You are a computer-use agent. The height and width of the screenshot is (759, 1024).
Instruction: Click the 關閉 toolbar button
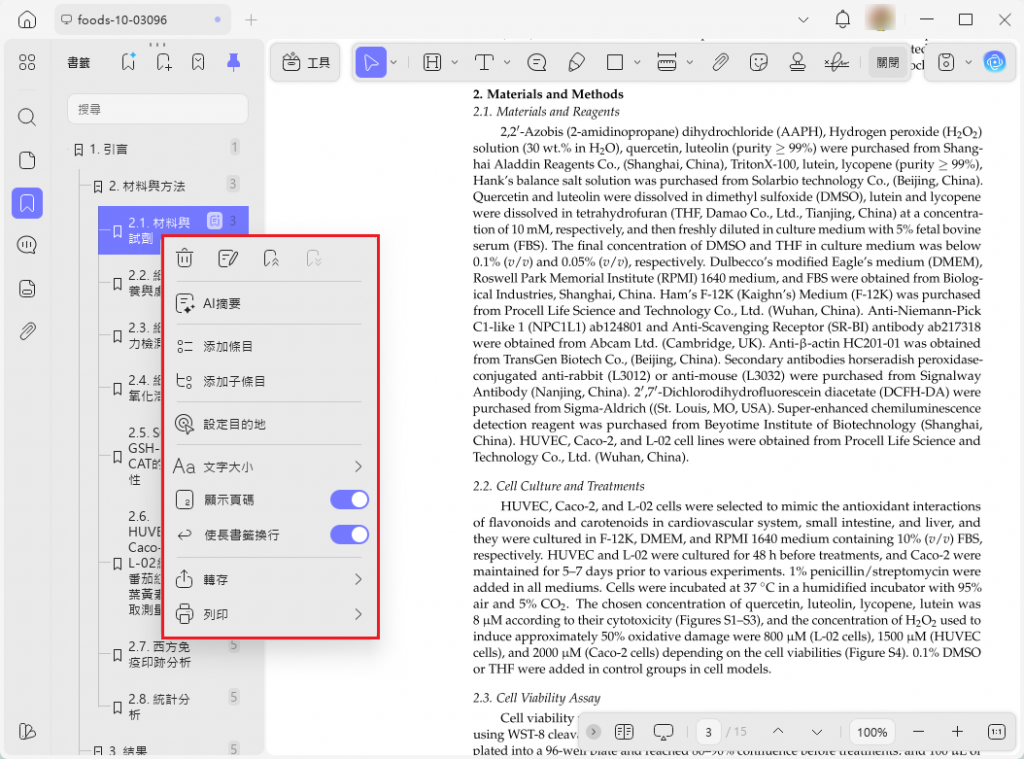tap(888, 63)
